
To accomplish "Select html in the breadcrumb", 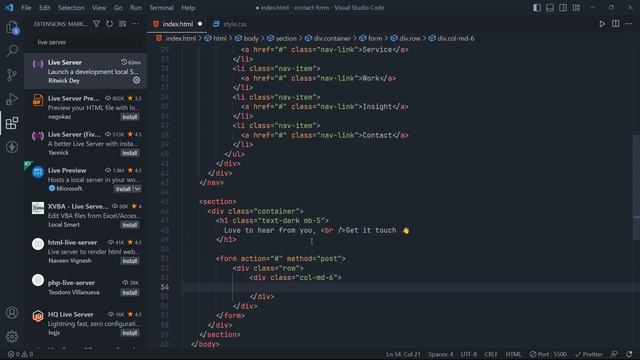I will (216, 38).
